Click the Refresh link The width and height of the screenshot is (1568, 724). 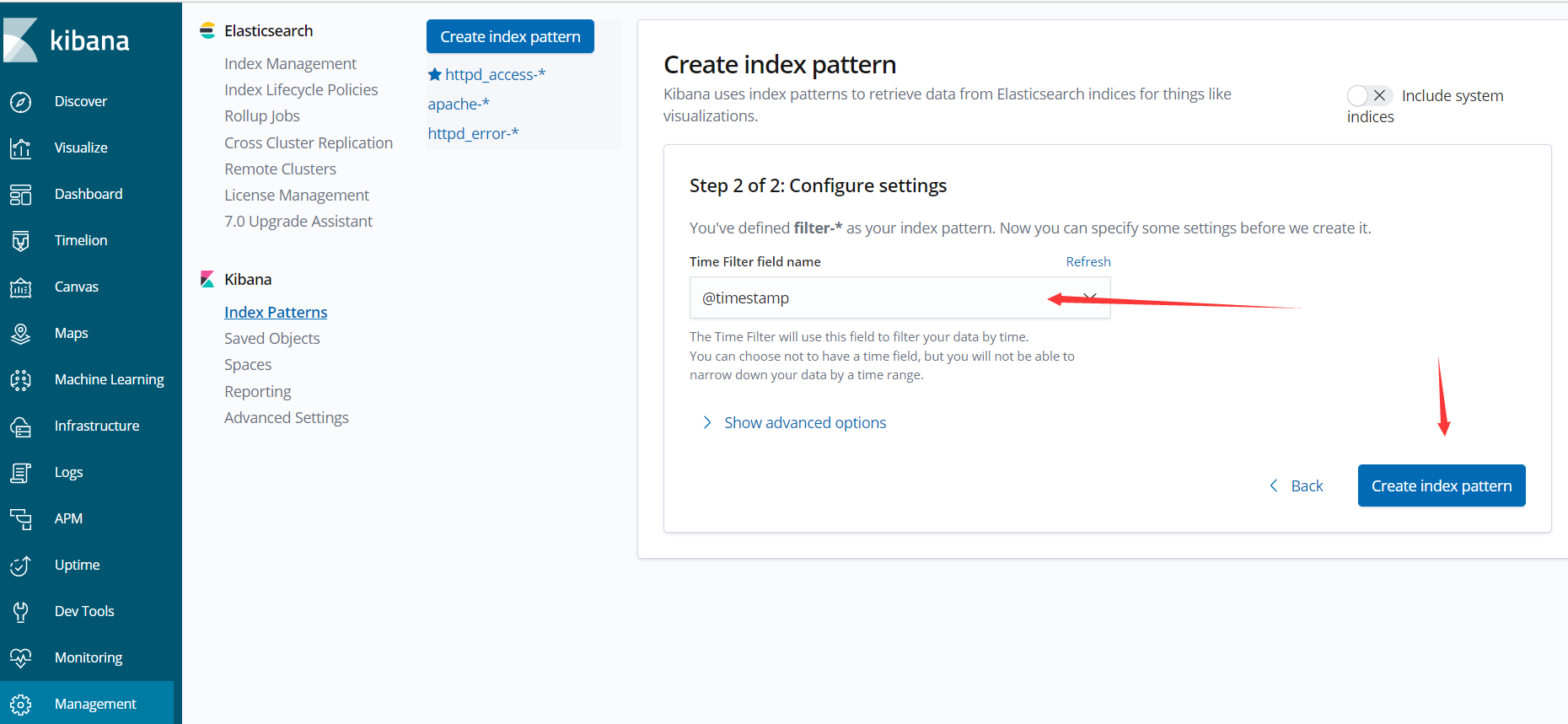point(1088,261)
